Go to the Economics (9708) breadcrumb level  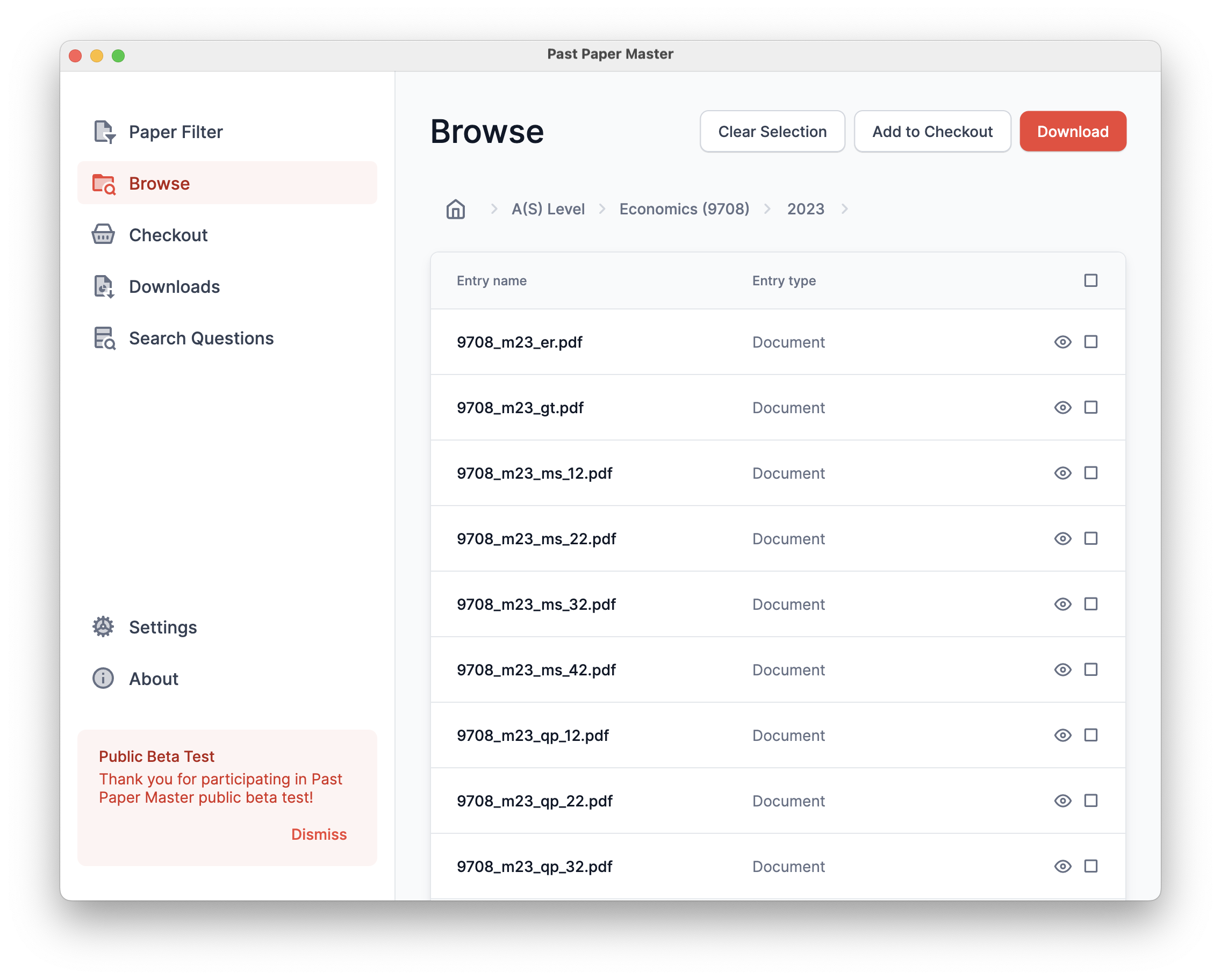684,209
